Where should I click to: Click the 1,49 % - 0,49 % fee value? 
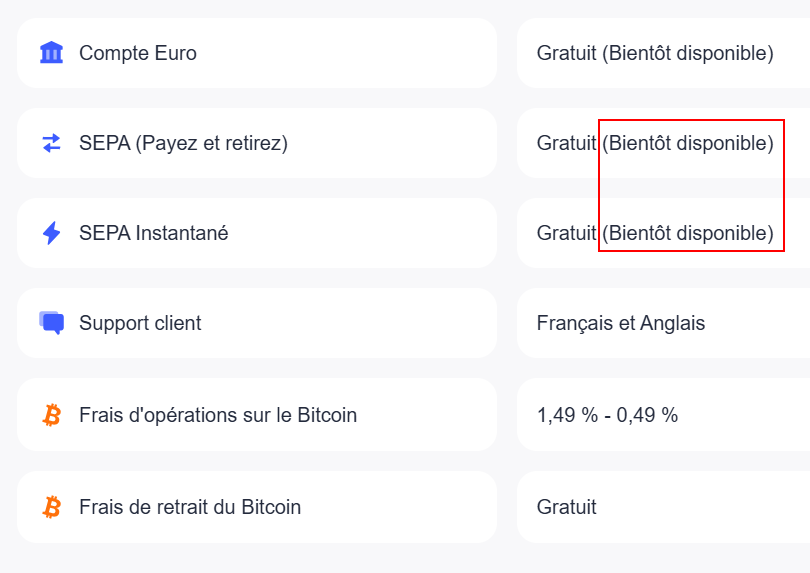point(608,415)
